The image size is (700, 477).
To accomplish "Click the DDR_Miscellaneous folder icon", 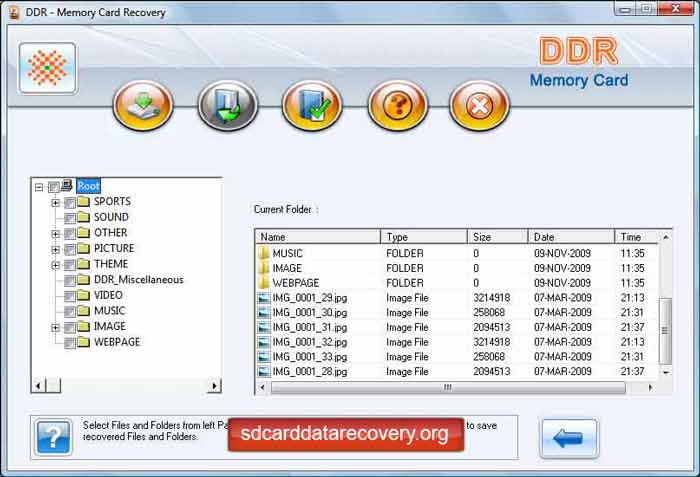I will (83, 280).
